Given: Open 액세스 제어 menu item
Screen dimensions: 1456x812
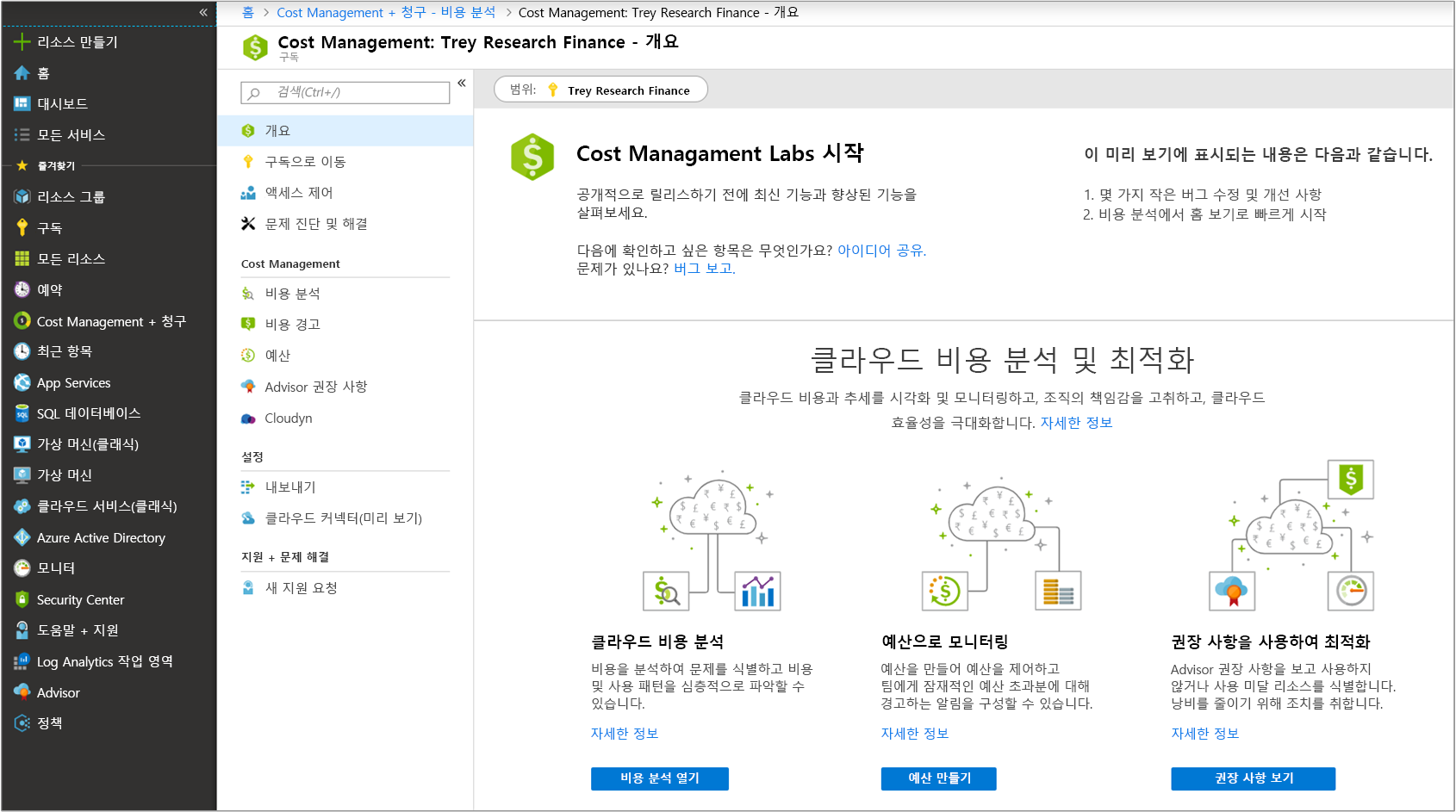Looking at the screenshot, I should point(345,193).
